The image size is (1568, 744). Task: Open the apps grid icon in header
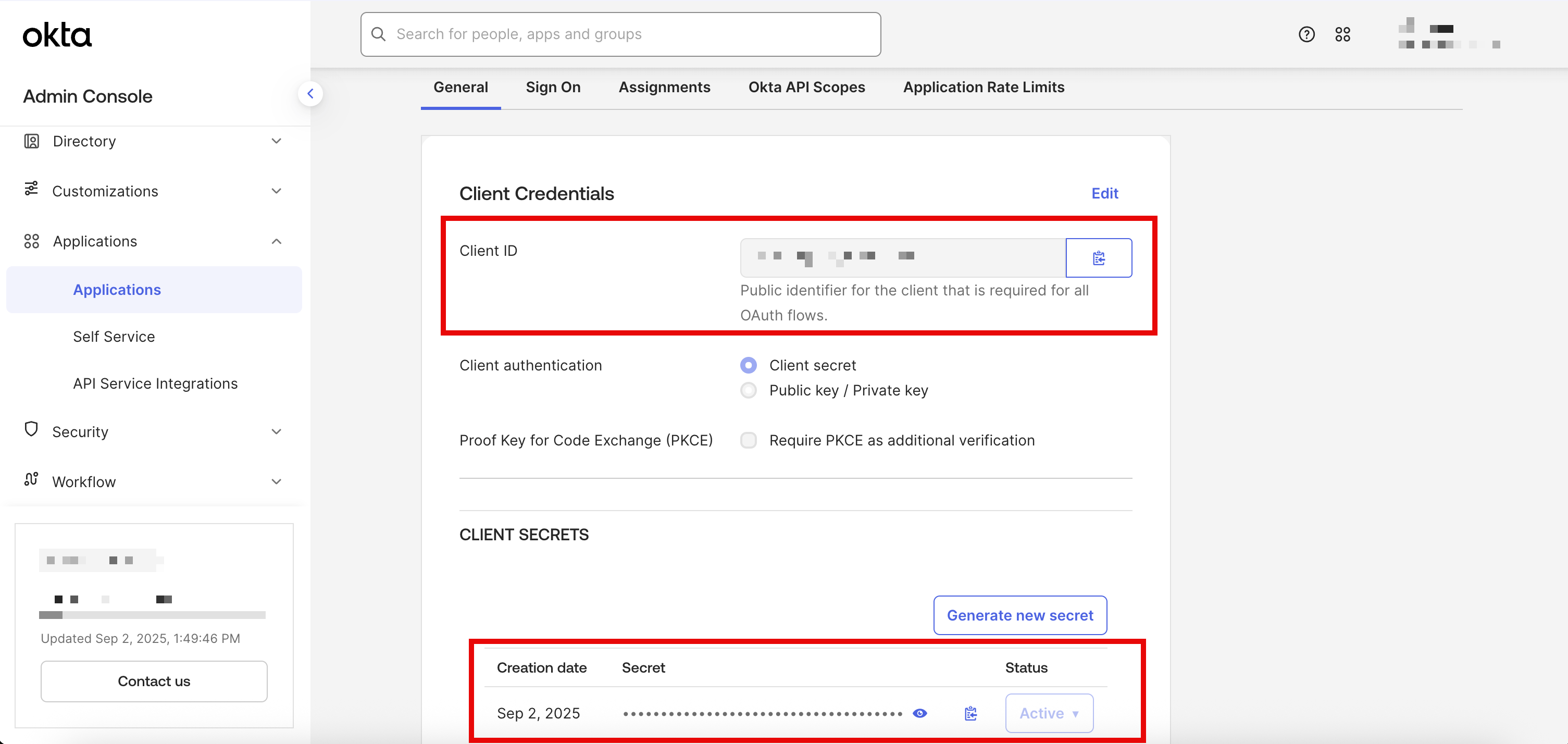click(1342, 34)
